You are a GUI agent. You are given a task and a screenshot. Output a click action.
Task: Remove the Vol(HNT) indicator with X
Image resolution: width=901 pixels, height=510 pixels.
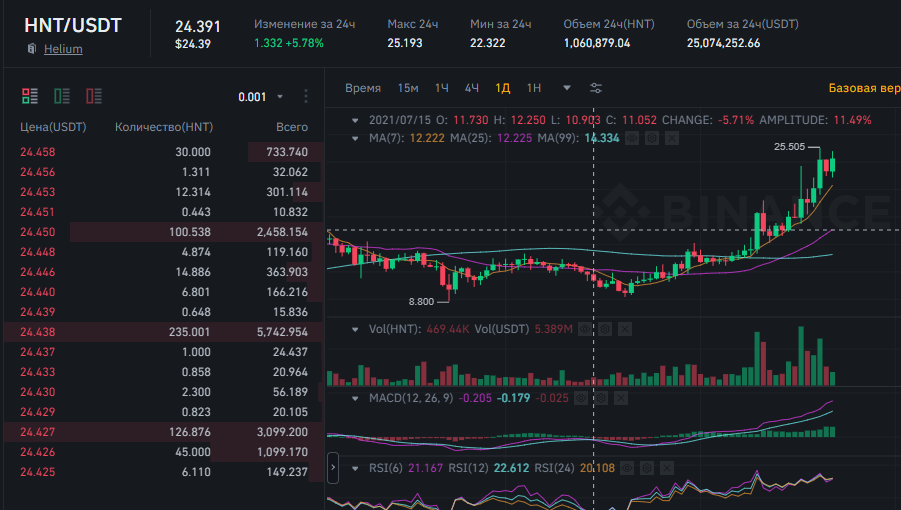tap(625, 328)
